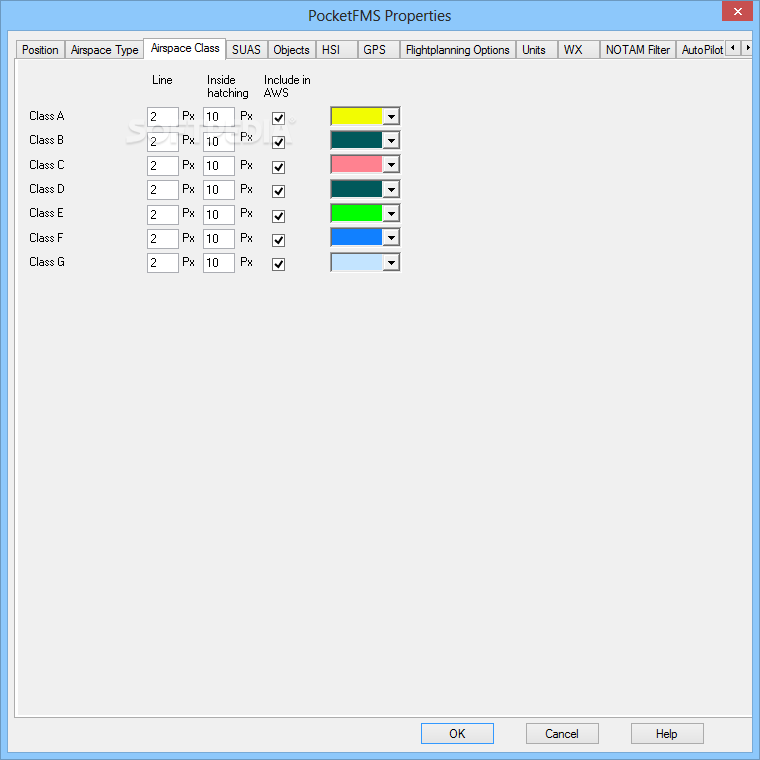
Task: Click the Cancel button
Action: [562, 733]
